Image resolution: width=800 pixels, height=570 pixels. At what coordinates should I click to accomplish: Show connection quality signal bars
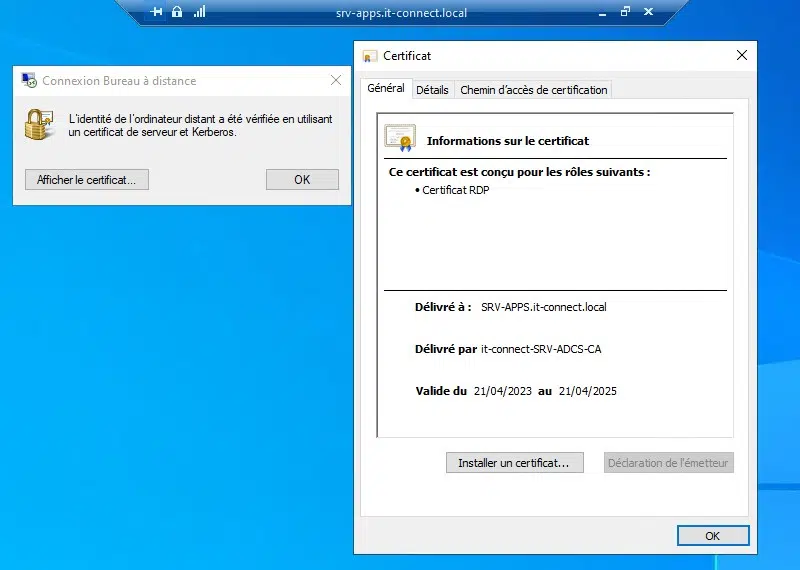tap(199, 11)
